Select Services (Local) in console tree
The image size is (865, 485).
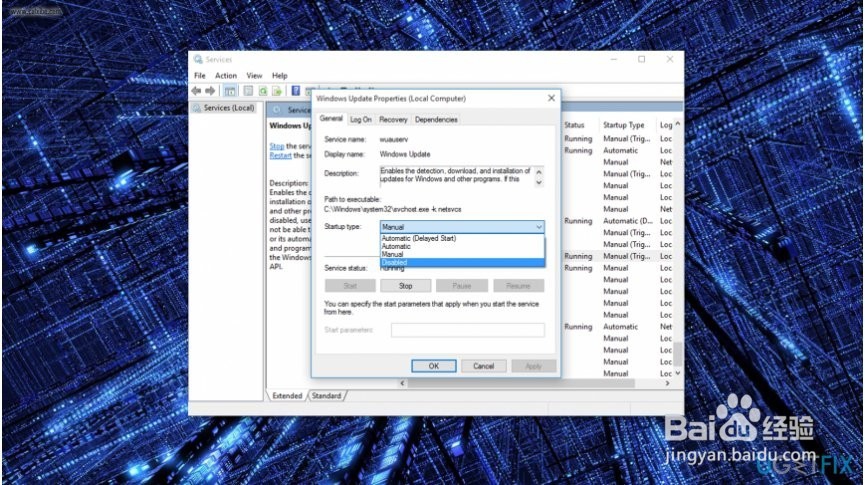pos(228,108)
